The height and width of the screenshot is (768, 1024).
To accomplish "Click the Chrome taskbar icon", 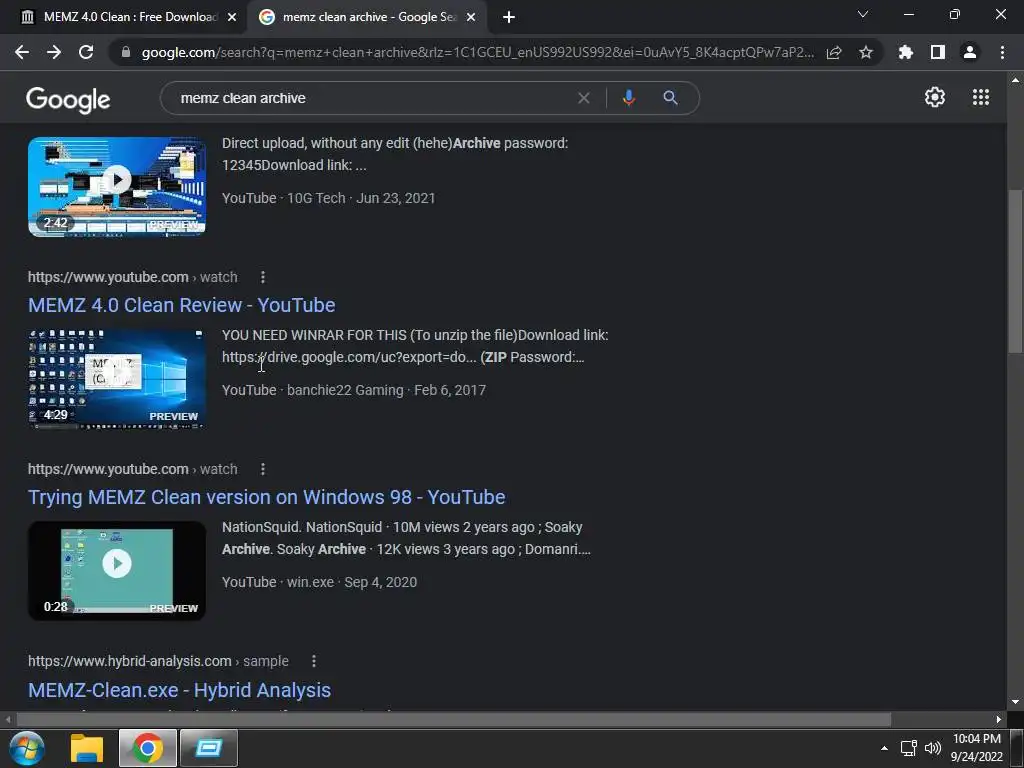I will 148,748.
